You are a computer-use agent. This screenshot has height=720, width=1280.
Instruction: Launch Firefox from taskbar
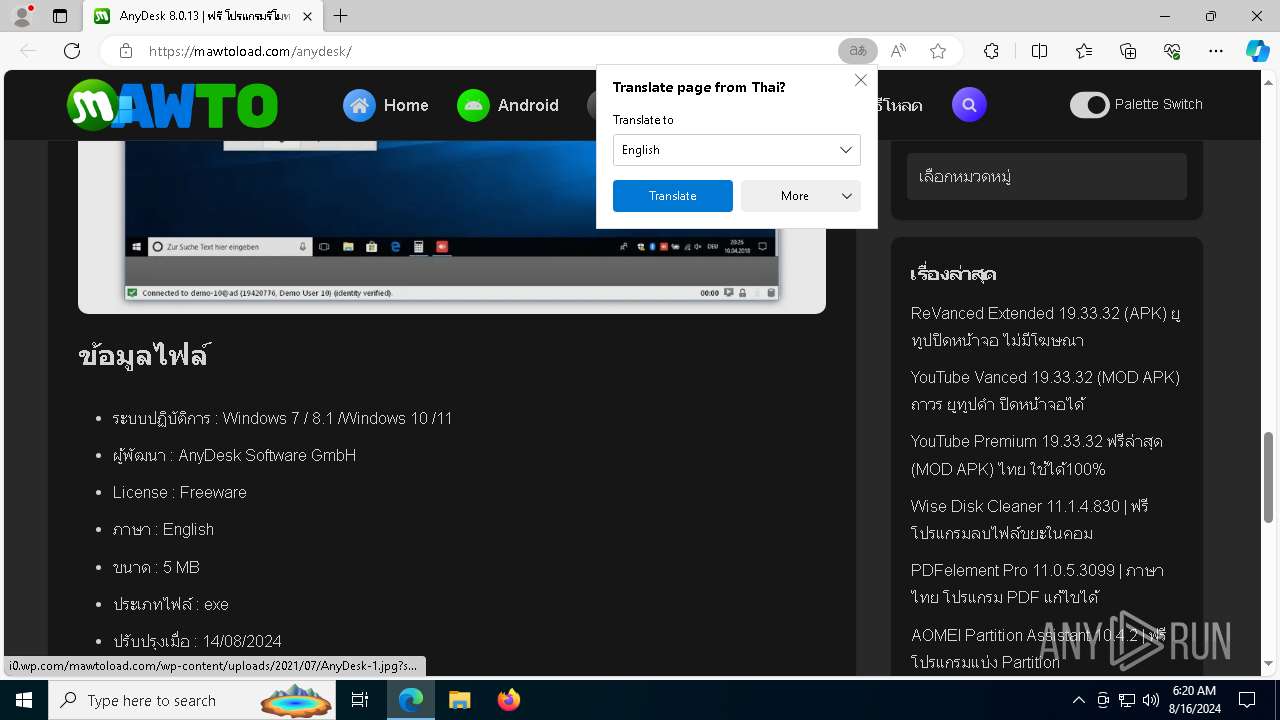508,700
